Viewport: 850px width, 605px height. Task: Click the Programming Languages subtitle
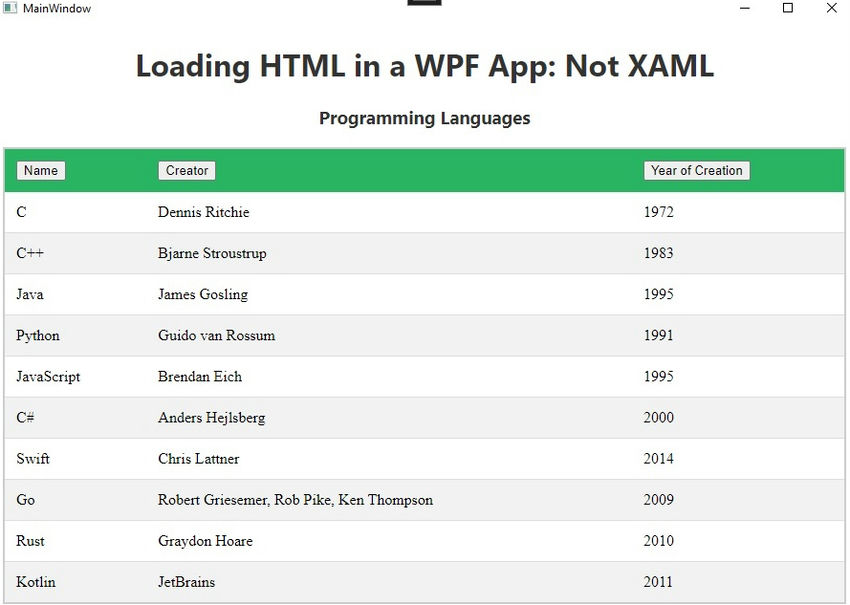pyautogui.click(x=424, y=118)
